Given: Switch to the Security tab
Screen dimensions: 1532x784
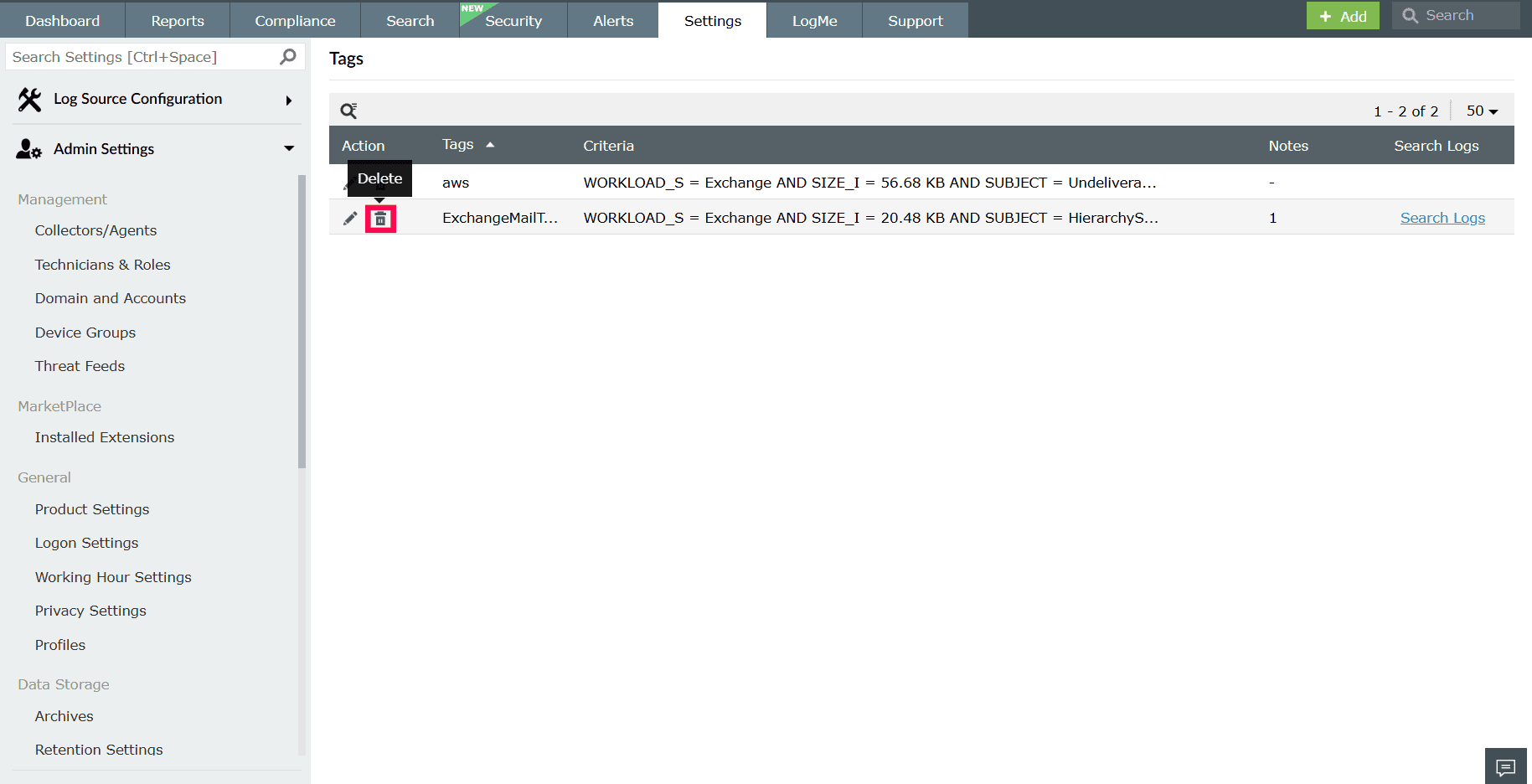Looking at the screenshot, I should 513,20.
